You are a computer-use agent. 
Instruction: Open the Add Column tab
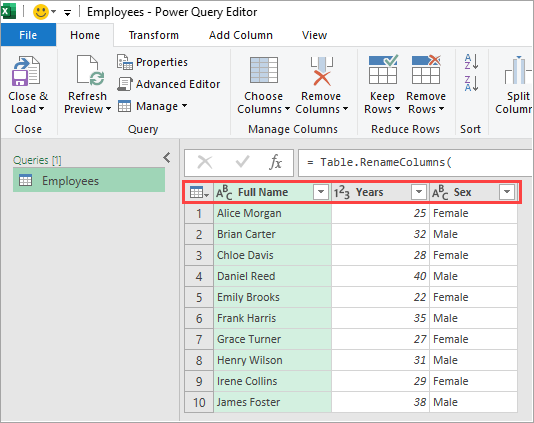241,35
